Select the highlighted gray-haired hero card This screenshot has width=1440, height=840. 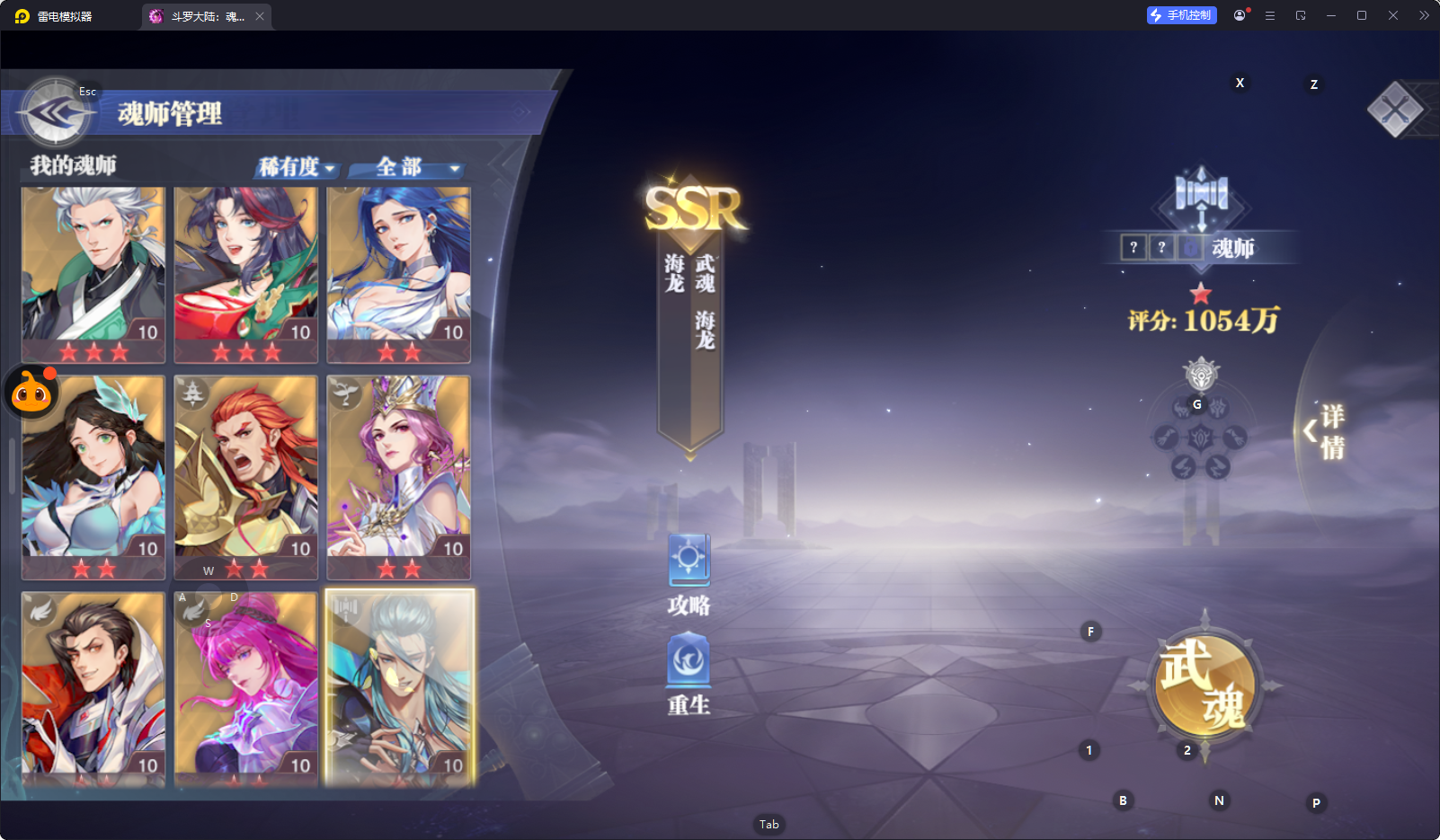tap(399, 688)
